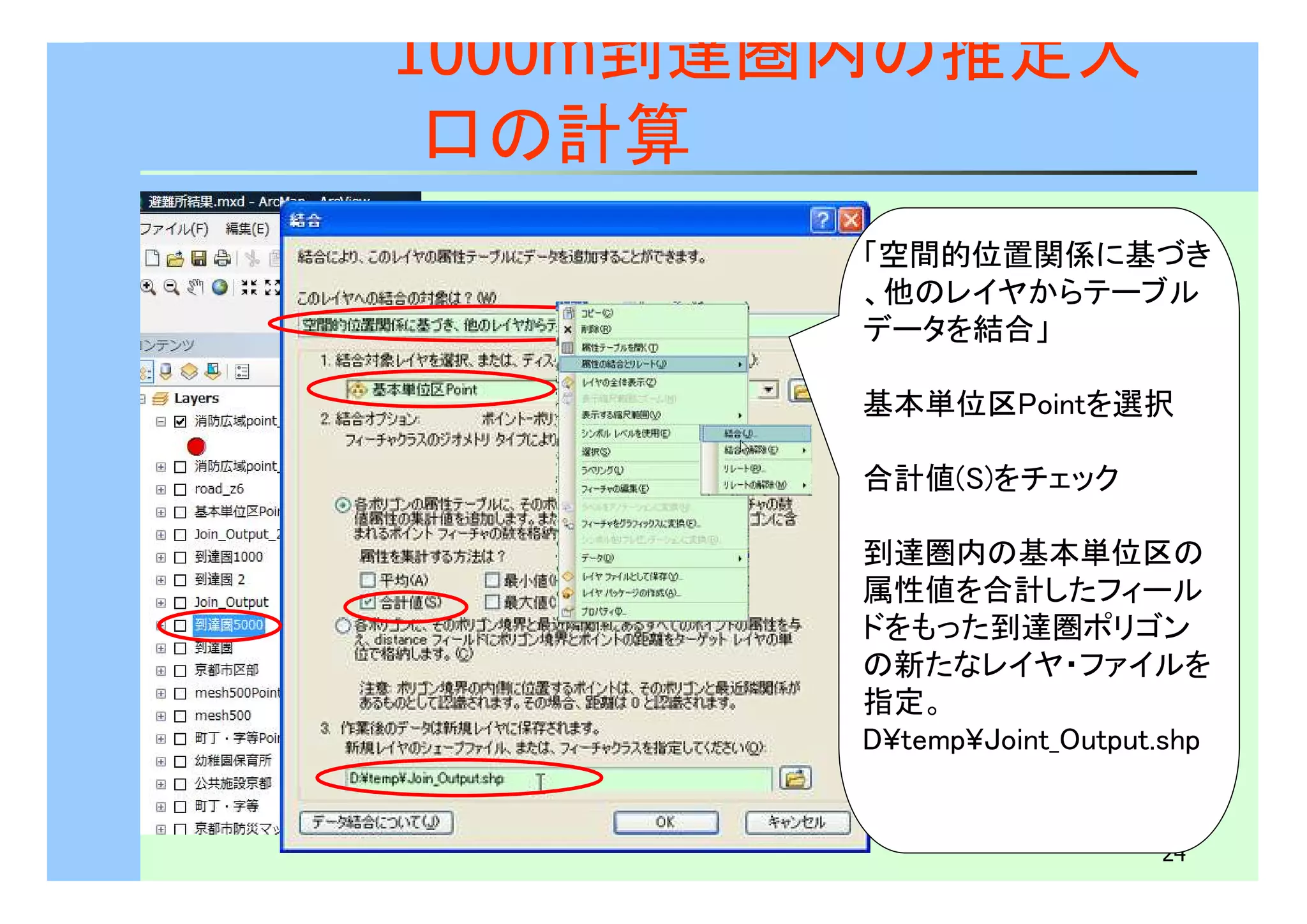Click the X icon beside 削除 menu entry

point(568,329)
